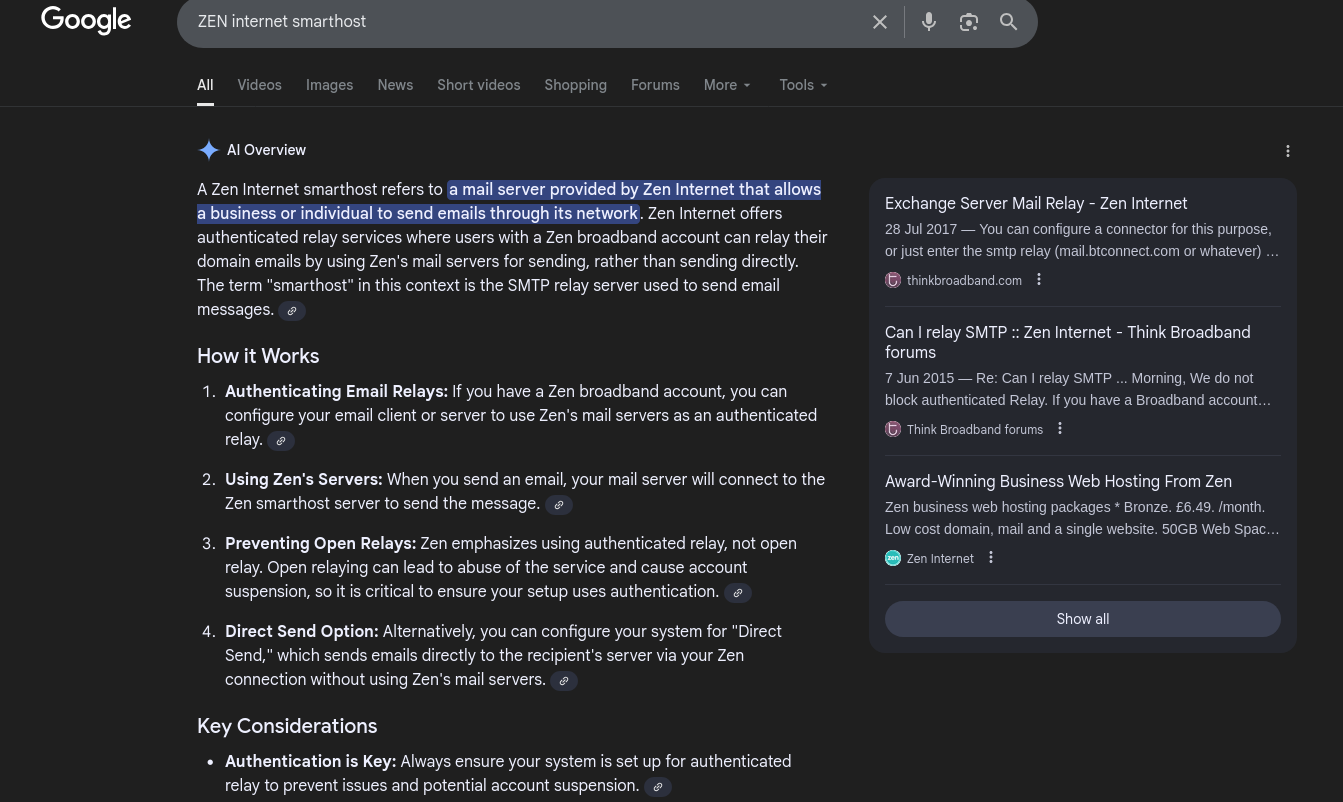This screenshot has height=802, width=1343.
Task: Open Think Broadband forums result options
Action: (x=1060, y=429)
